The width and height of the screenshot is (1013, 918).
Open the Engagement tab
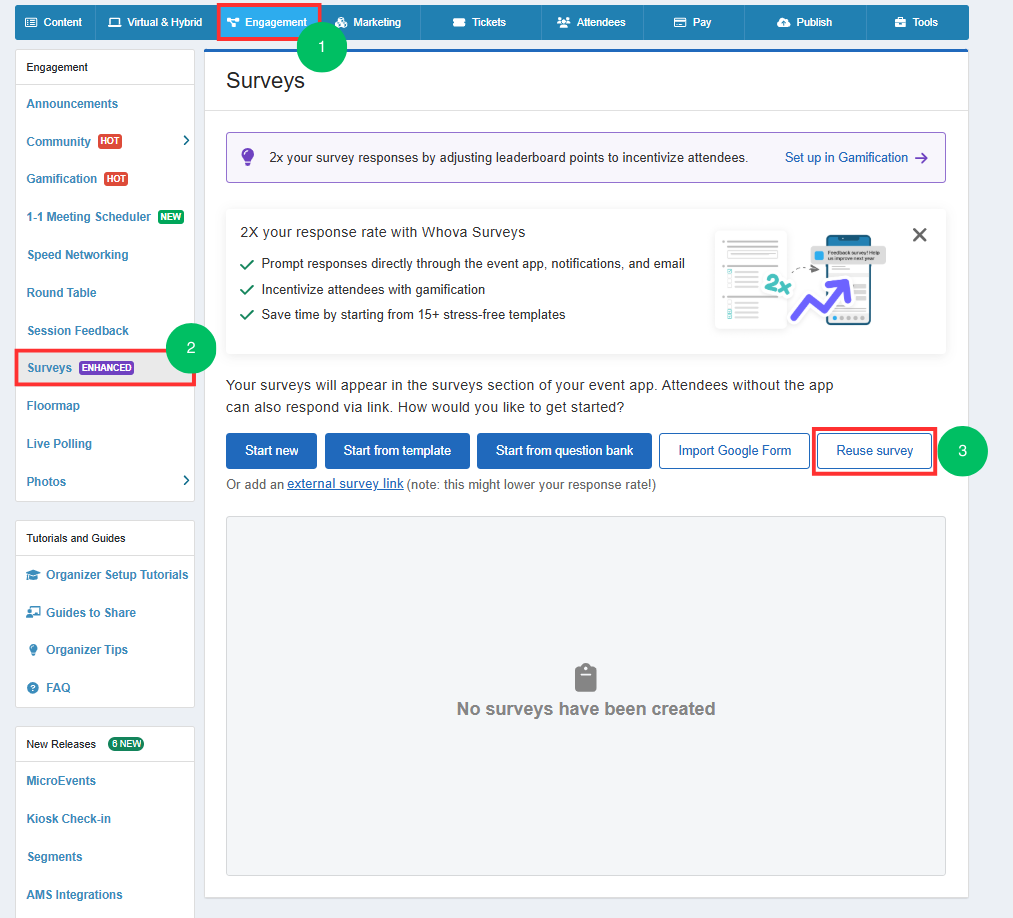pos(268,22)
